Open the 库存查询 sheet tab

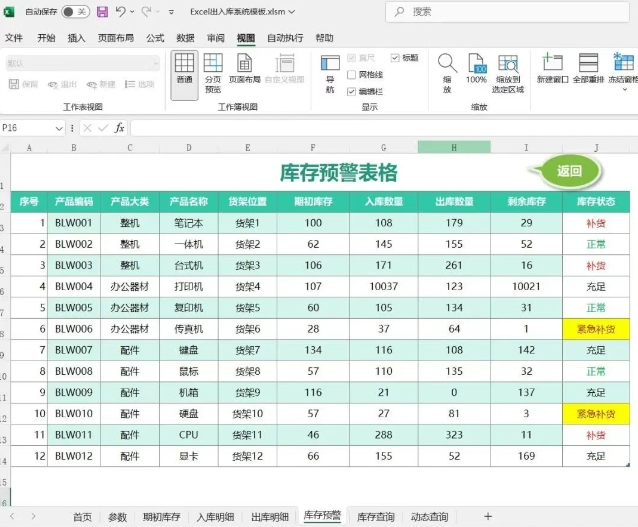click(376, 517)
